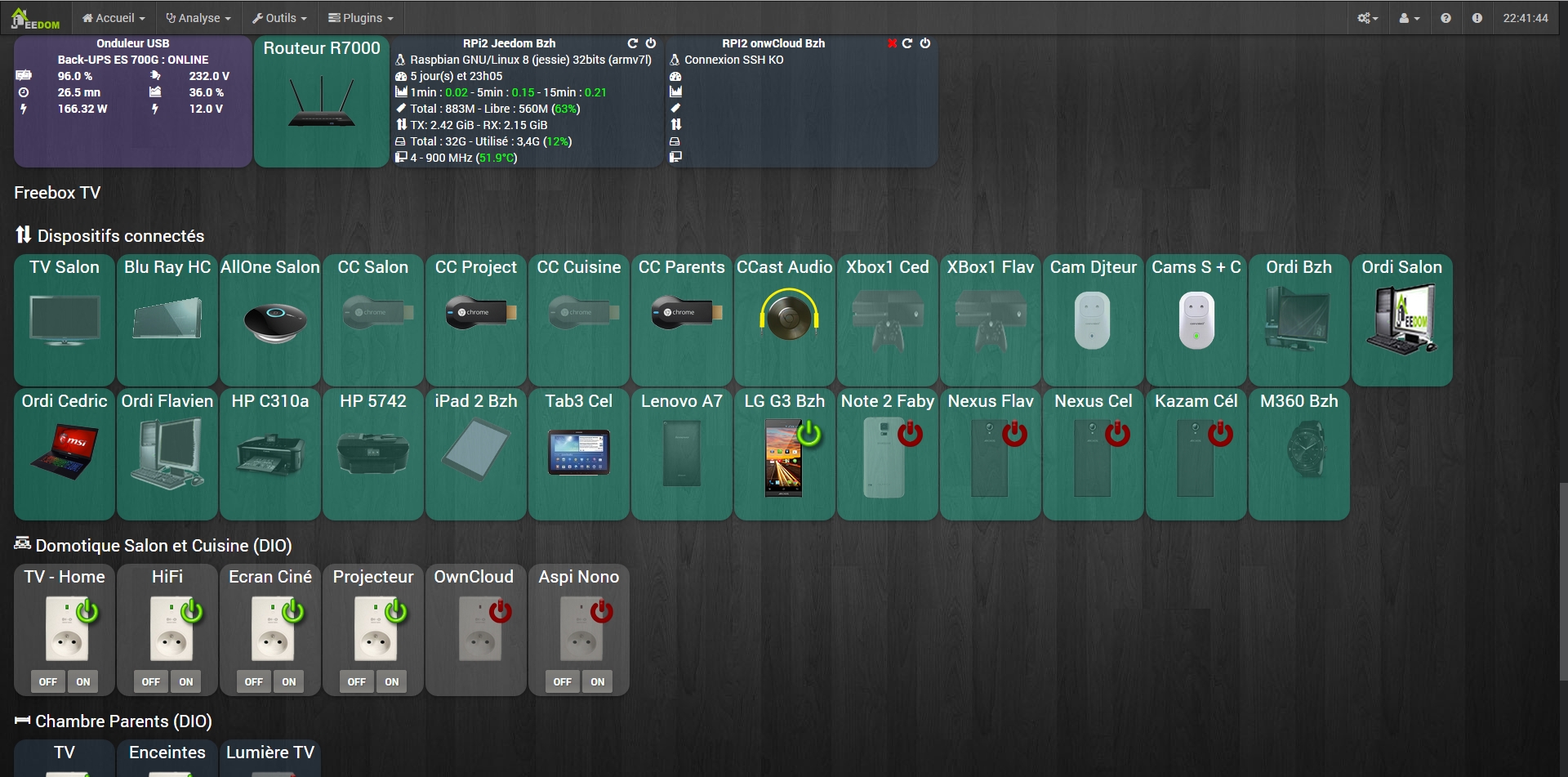The width and height of the screenshot is (1568, 777).
Task: Click the CC Parents chromecast icon
Action: pos(687,313)
